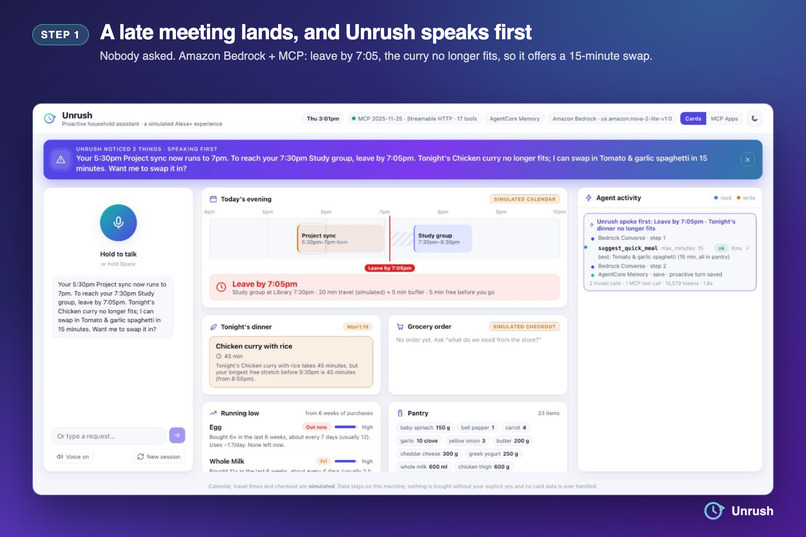The width and height of the screenshot is (806, 537).
Task: Click the ok status badge on suggest_quick_meal
Action: tap(721, 248)
